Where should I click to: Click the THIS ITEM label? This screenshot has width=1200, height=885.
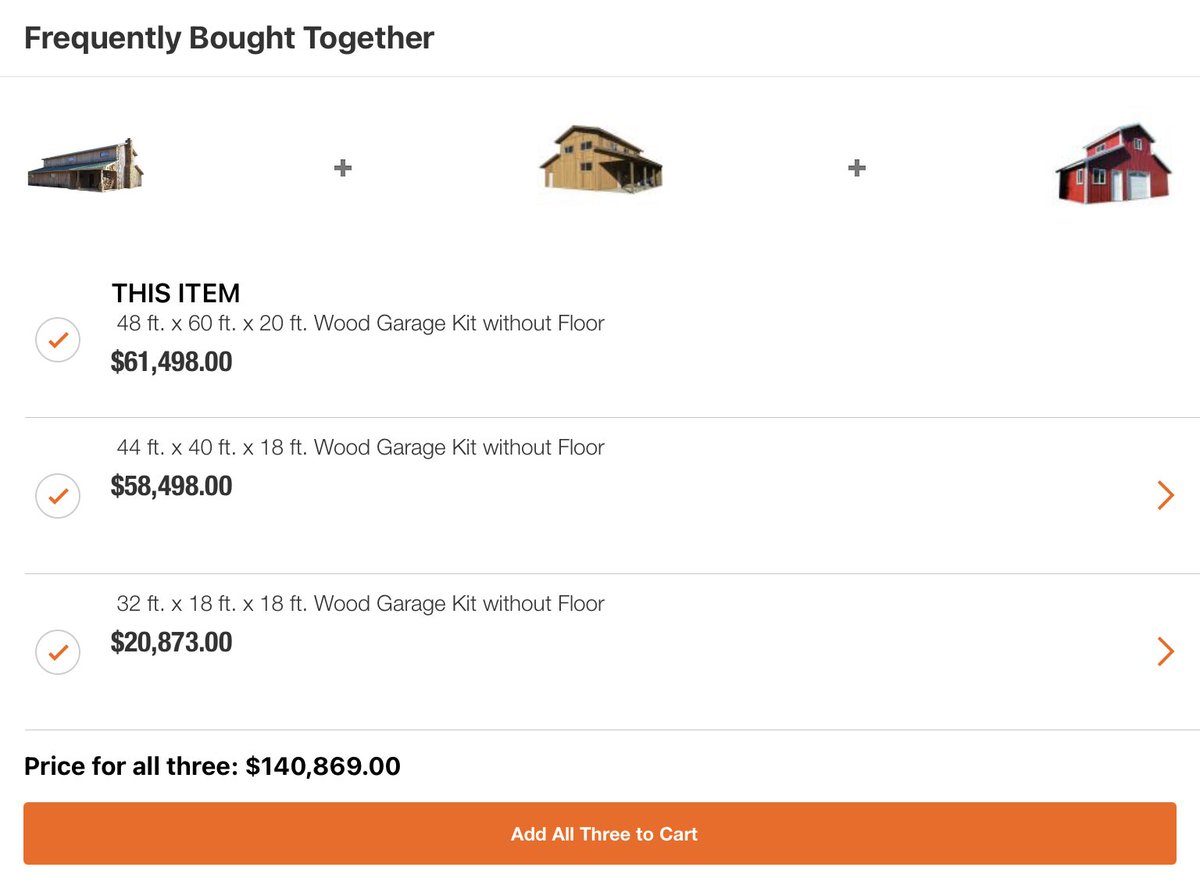click(176, 294)
